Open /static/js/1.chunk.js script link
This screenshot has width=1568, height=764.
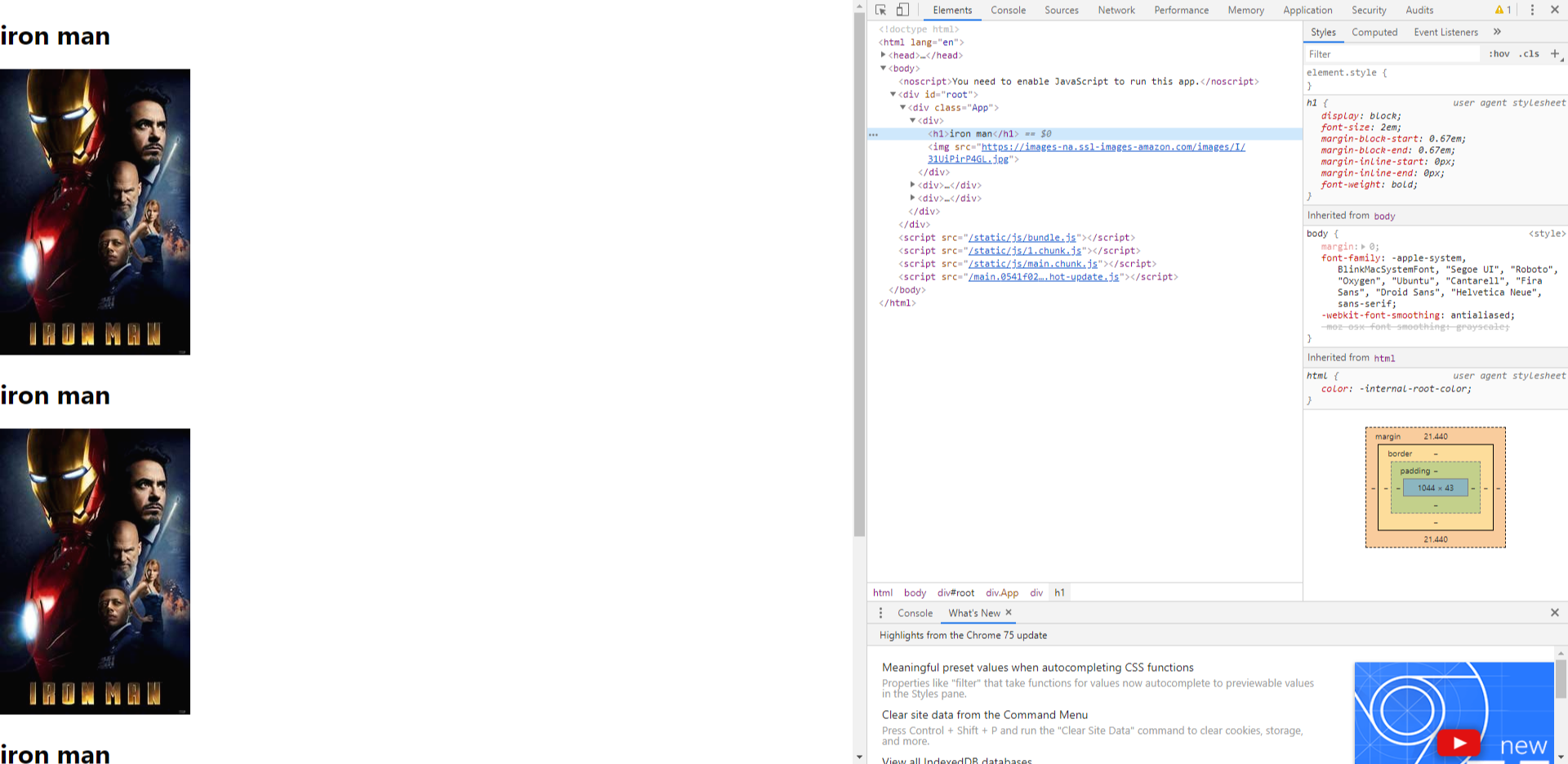[1024, 251]
